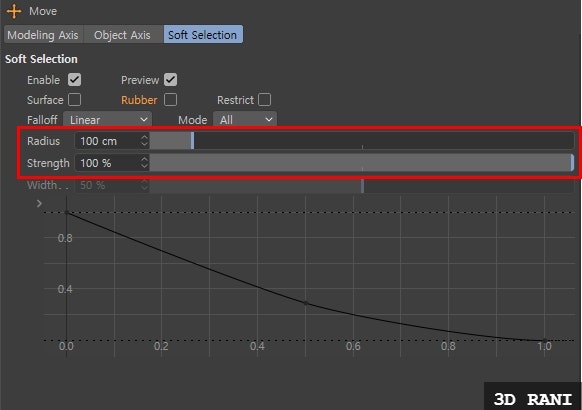
Task: Click the curve's end point at 1.0
Action: coord(545,340)
